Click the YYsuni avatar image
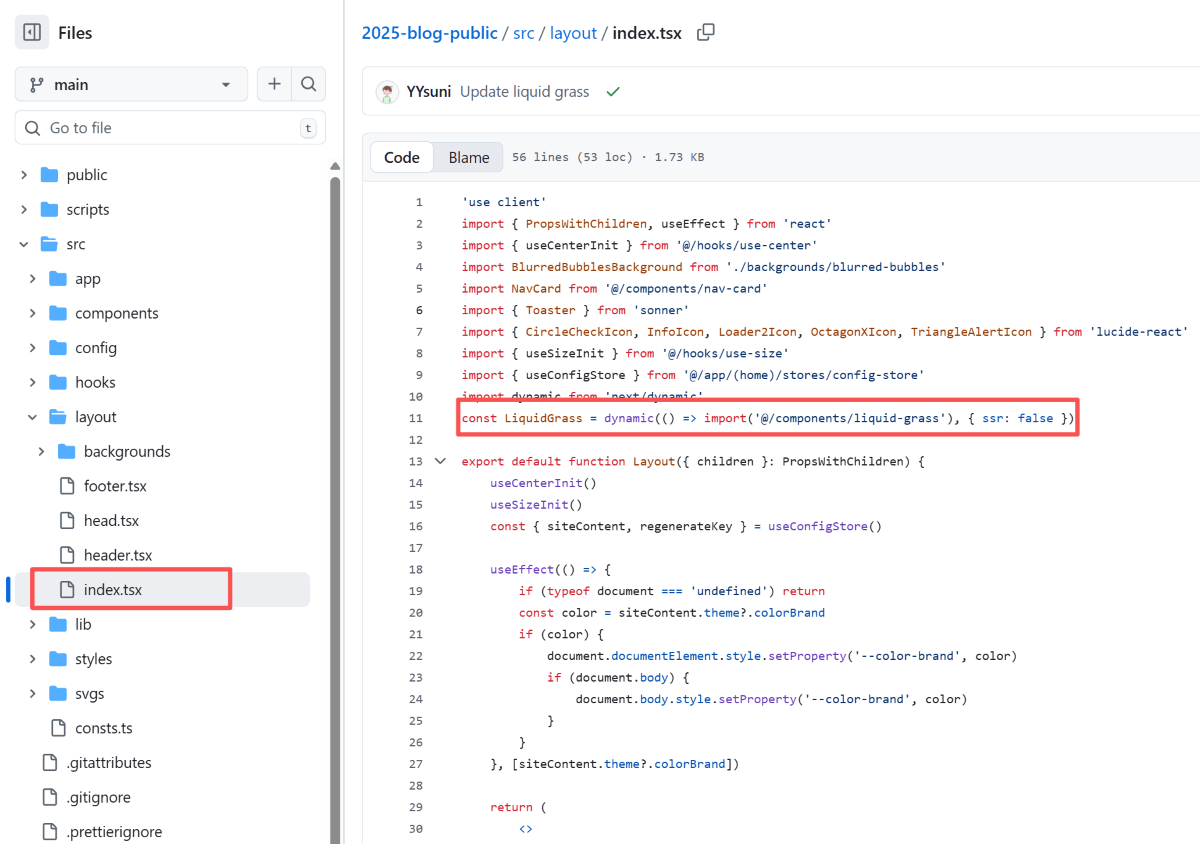The width and height of the screenshot is (1200, 844). (x=387, y=92)
